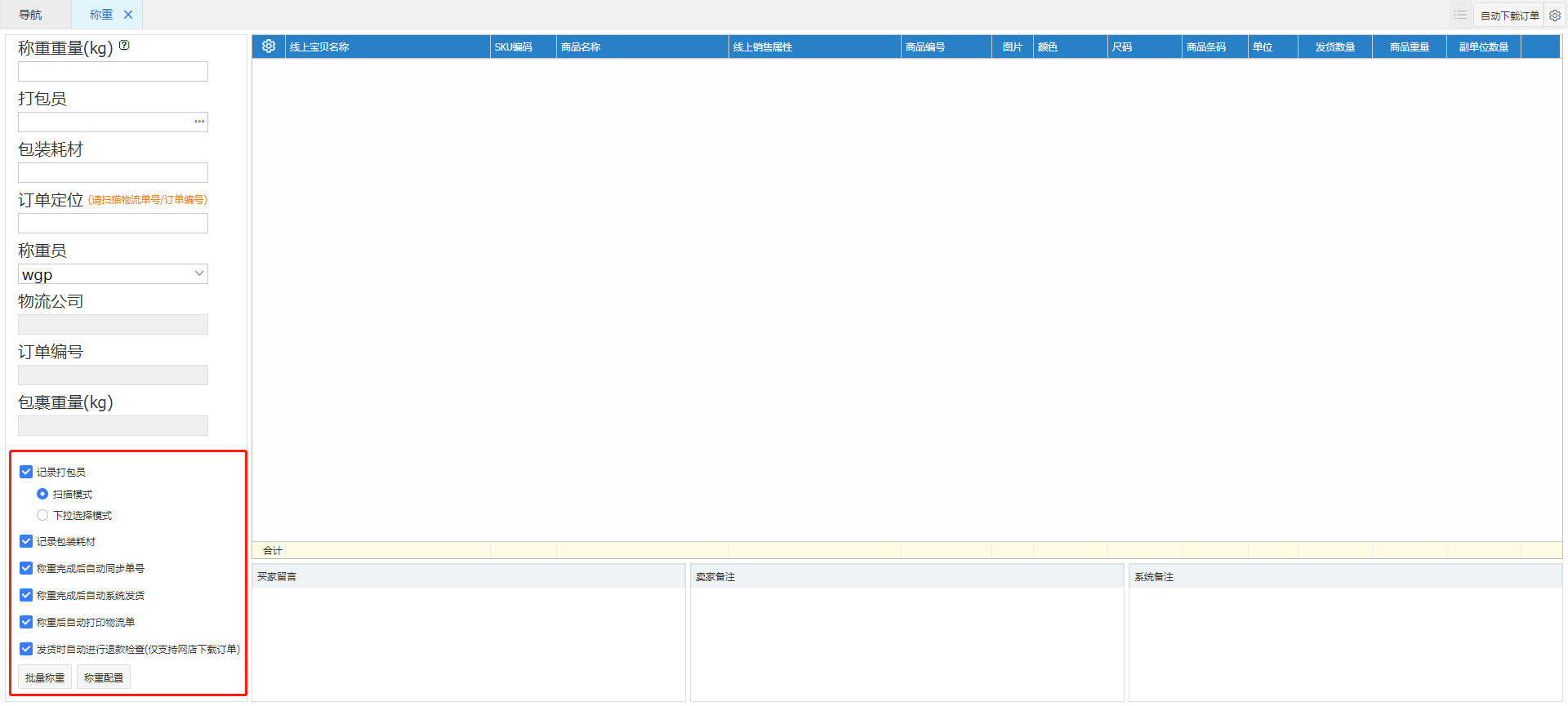This screenshot has width=1568, height=706.
Task: Click the 商品名称 column header
Action: pyautogui.click(x=642, y=47)
